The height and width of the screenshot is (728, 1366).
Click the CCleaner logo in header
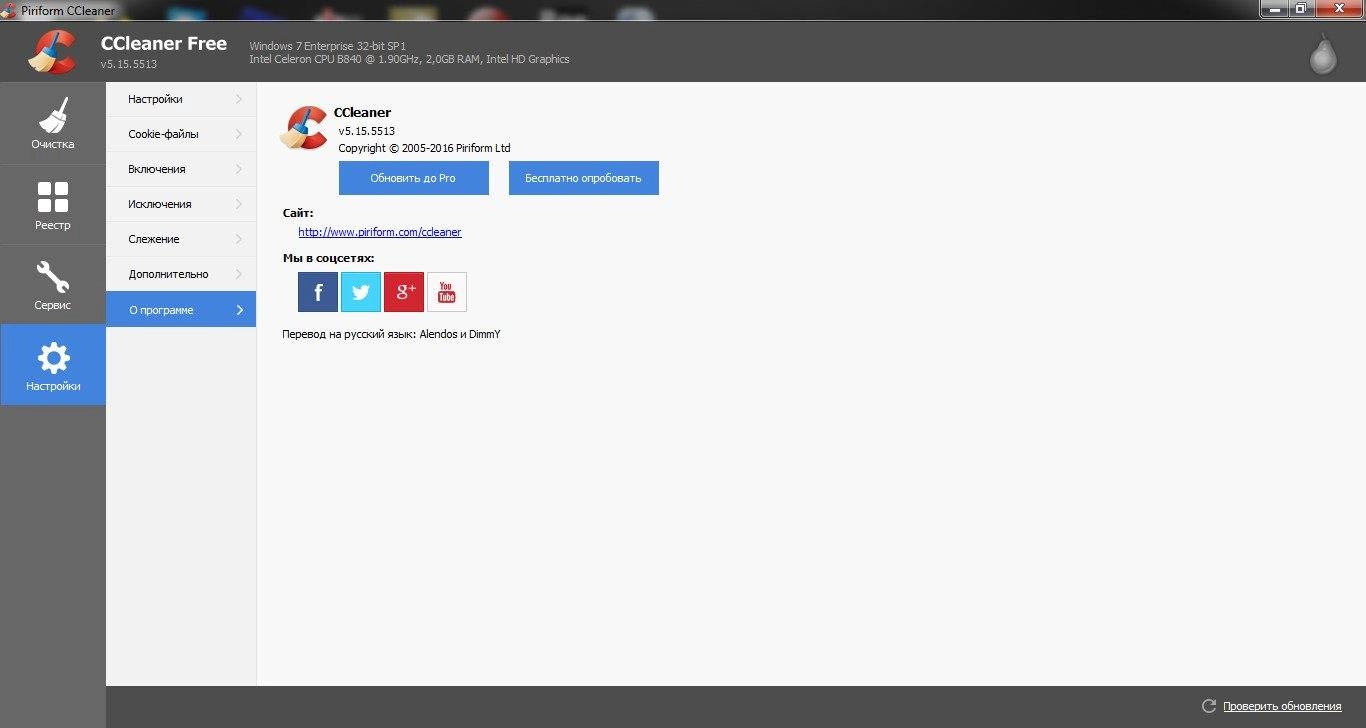point(52,51)
